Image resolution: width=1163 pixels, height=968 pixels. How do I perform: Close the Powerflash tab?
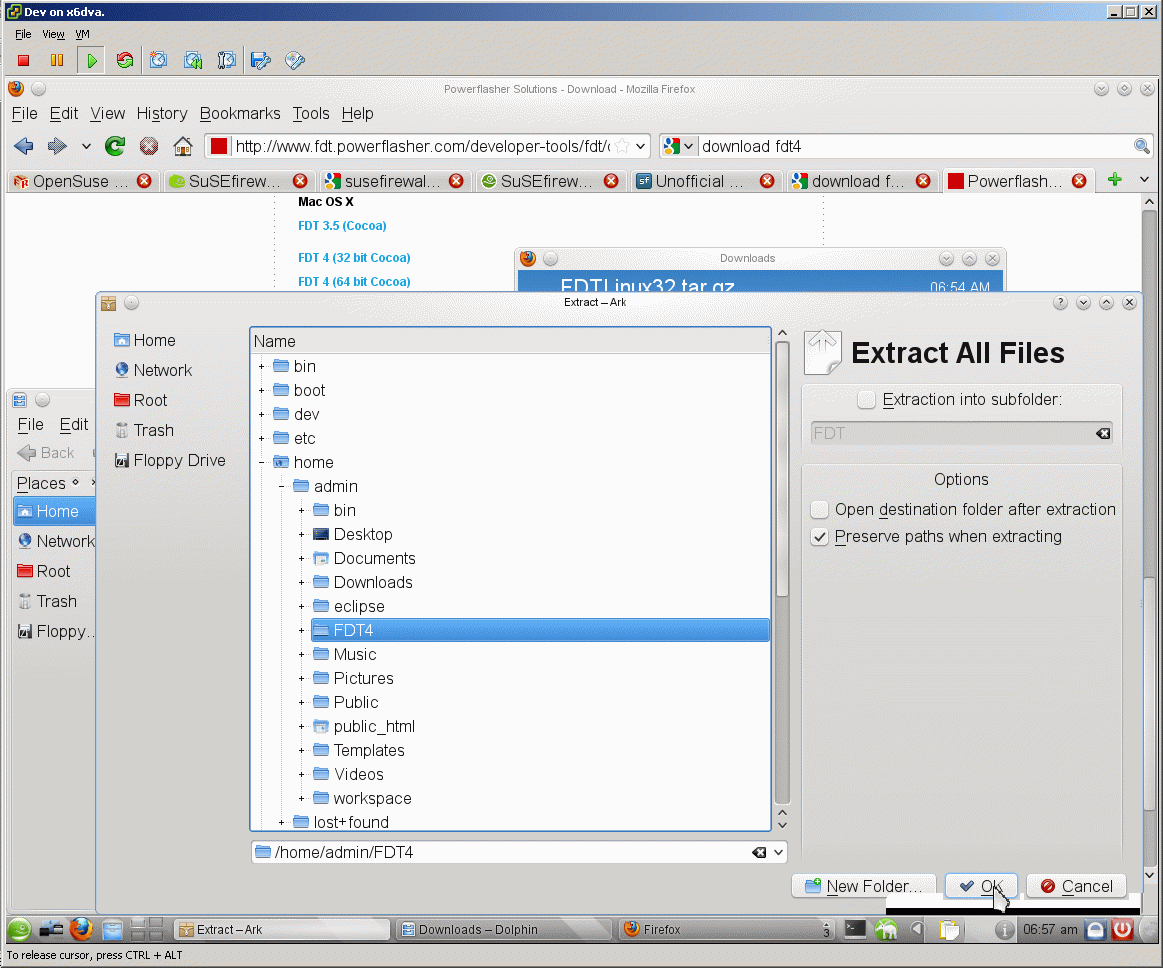pyautogui.click(x=1079, y=181)
